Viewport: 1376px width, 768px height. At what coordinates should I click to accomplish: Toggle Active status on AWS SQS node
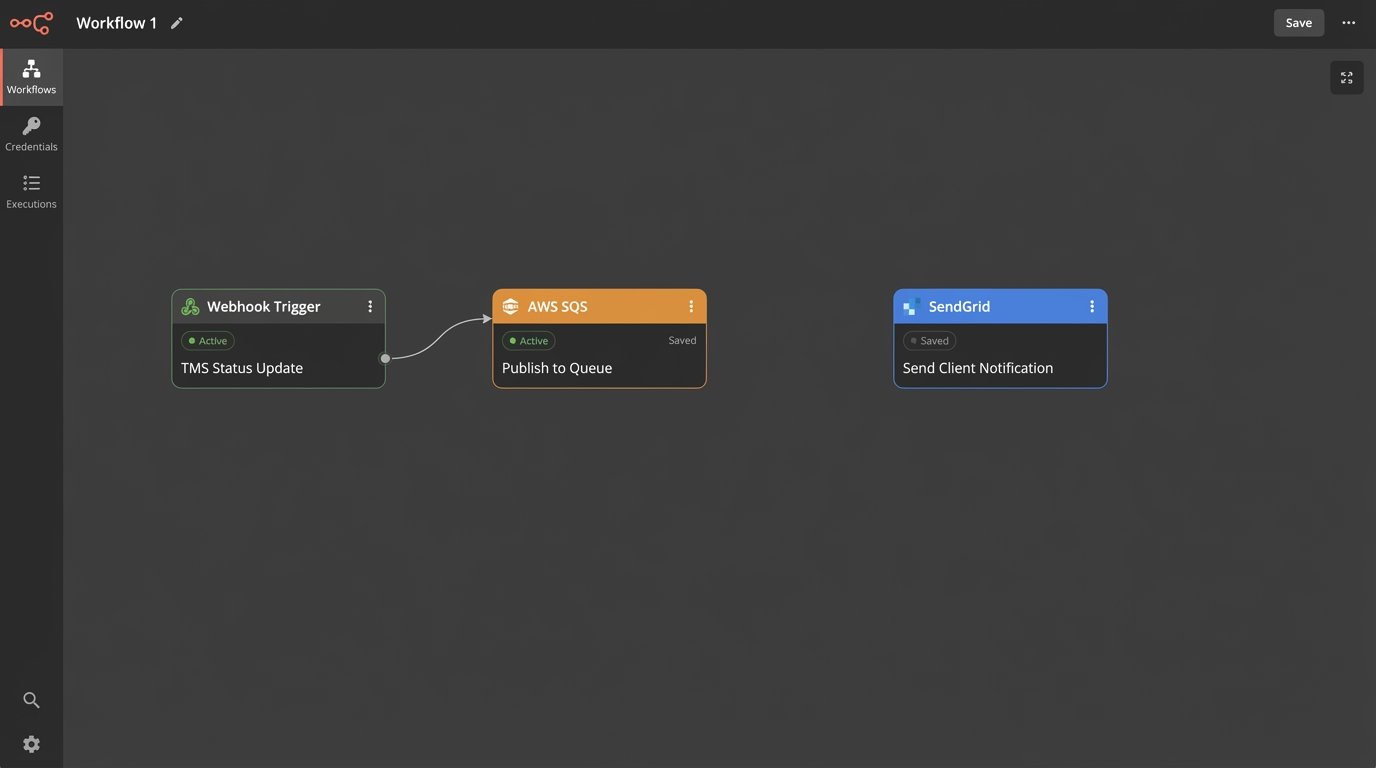coord(529,341)
